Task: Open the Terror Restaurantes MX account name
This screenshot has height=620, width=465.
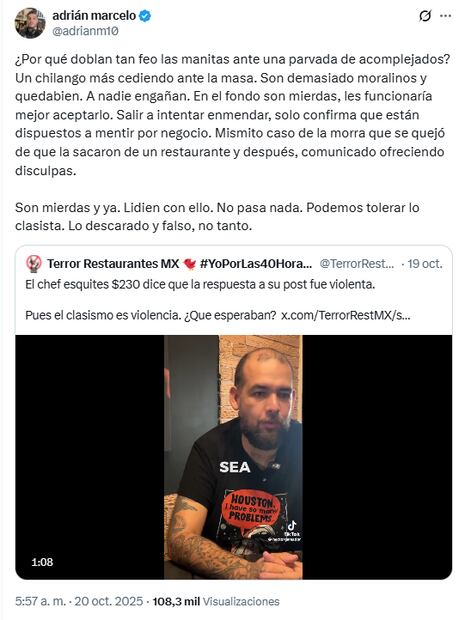Action: click(x=113, y=264)
